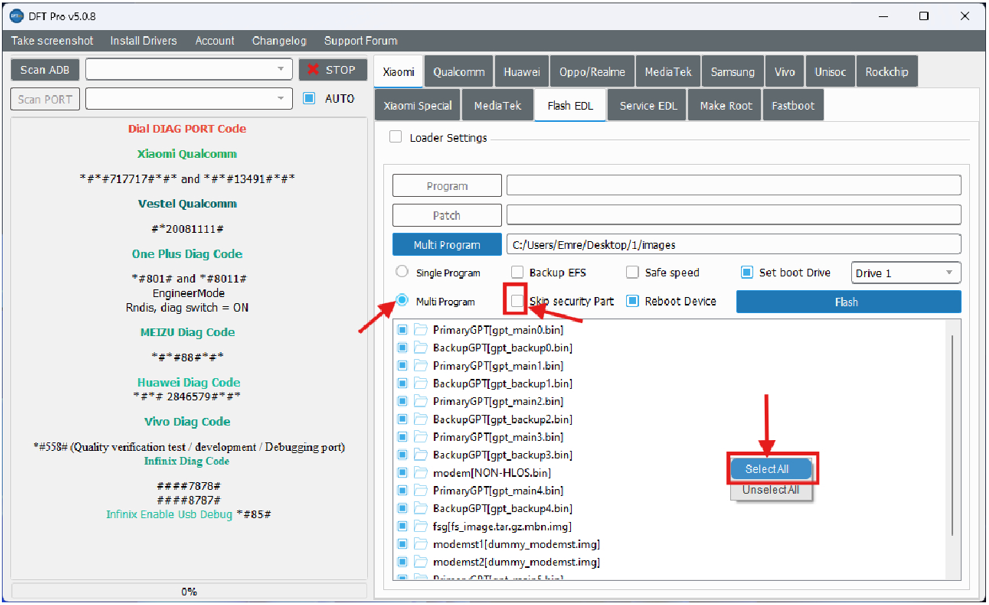Click the folder icon beside BackupGPT[gpt_backup2.bin]
This screenshot has width=989, height=605.
coord(421,419)
